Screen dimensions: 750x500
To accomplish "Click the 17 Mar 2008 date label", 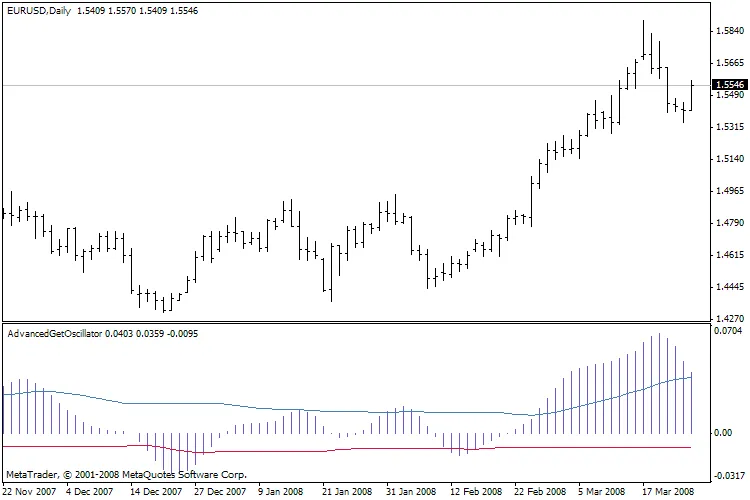I will pyautogui.click(x=668, y=492).
